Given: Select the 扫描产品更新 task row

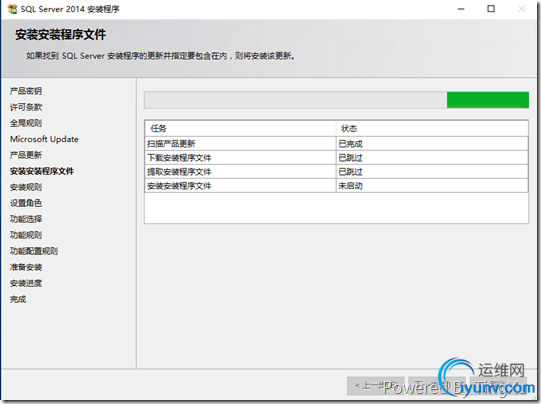Looking at the screenshot, I should coord(336,144).
